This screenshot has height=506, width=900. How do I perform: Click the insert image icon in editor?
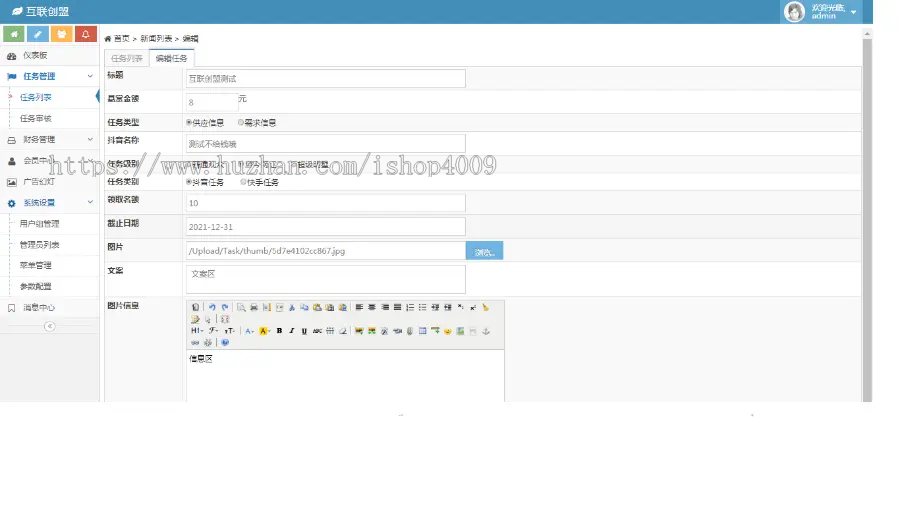(359, 331)
